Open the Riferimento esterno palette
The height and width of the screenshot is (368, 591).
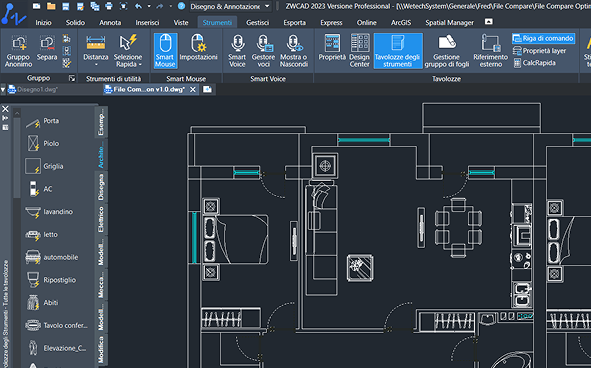(491, 51)
